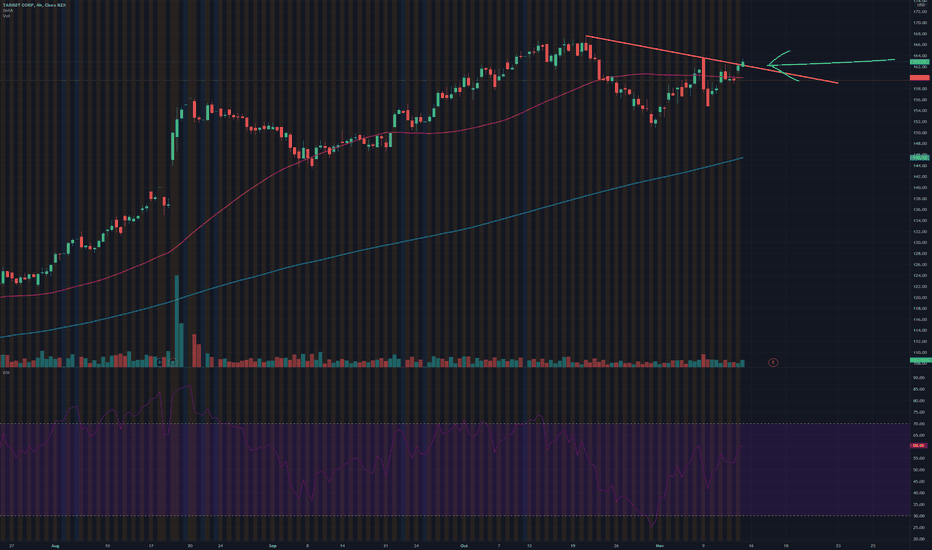This screenshot has height=550, width=932.
Task: Select the Vol indicator legend label
Action: 6,15
